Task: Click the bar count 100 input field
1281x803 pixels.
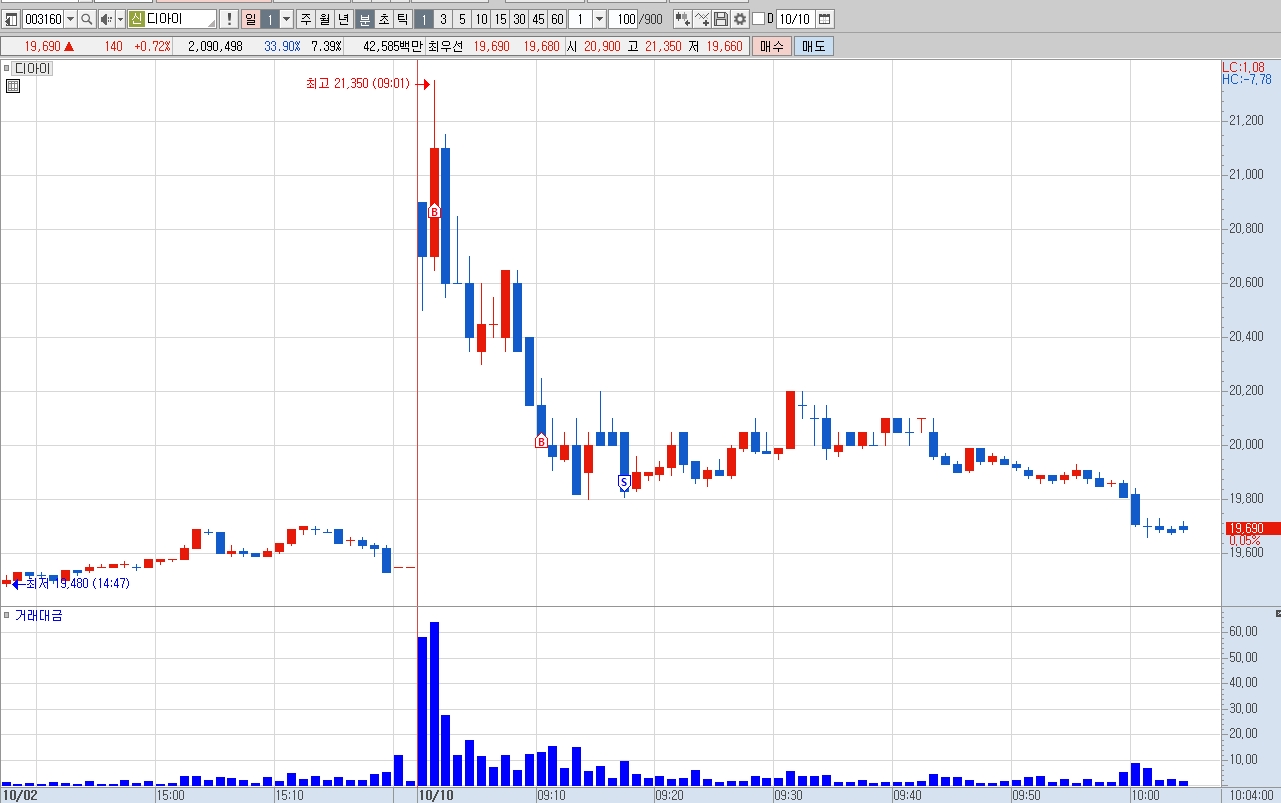Action: (623, 19)
